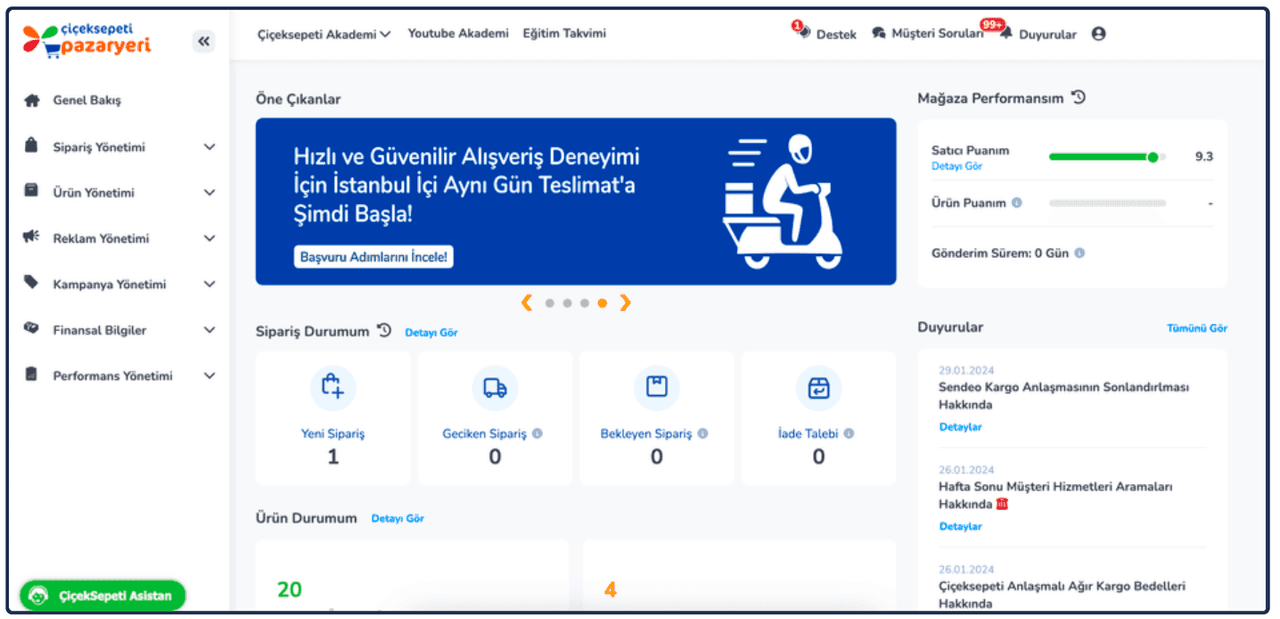
Task: Click the Reklam Yönetimi megaphone icon
Action: 32,238
